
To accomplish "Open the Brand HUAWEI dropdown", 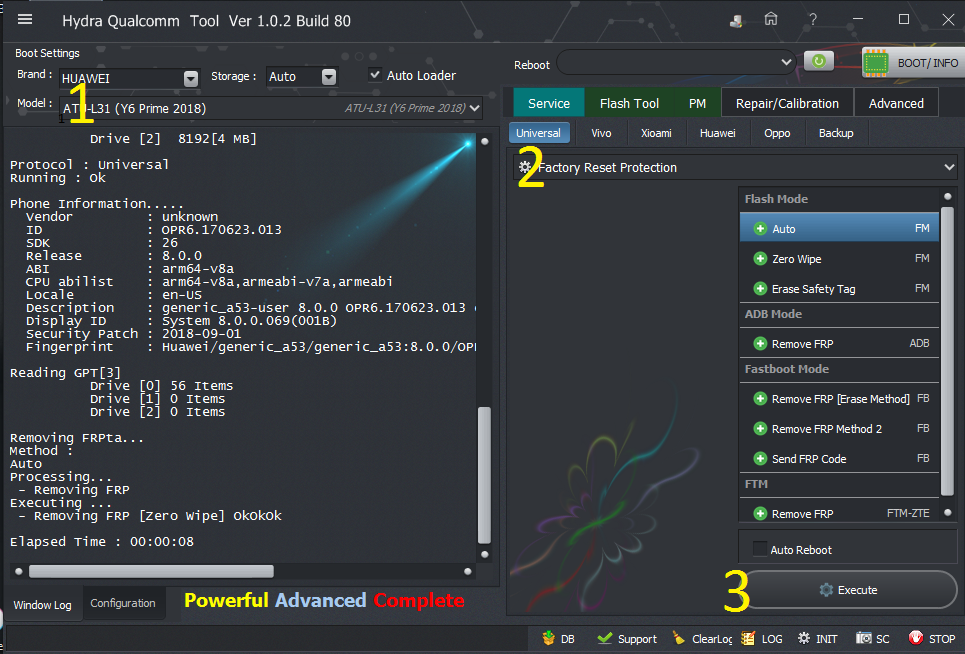I will (191, 78).
